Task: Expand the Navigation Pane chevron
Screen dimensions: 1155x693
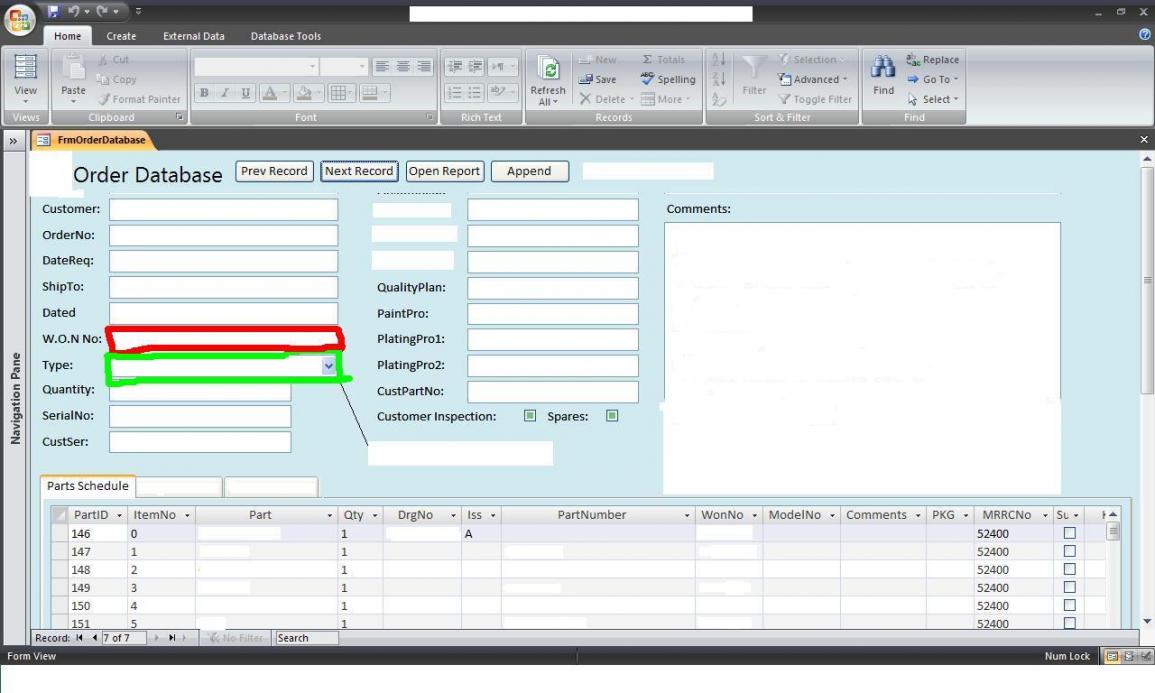Action: click(x=15, y=141)
